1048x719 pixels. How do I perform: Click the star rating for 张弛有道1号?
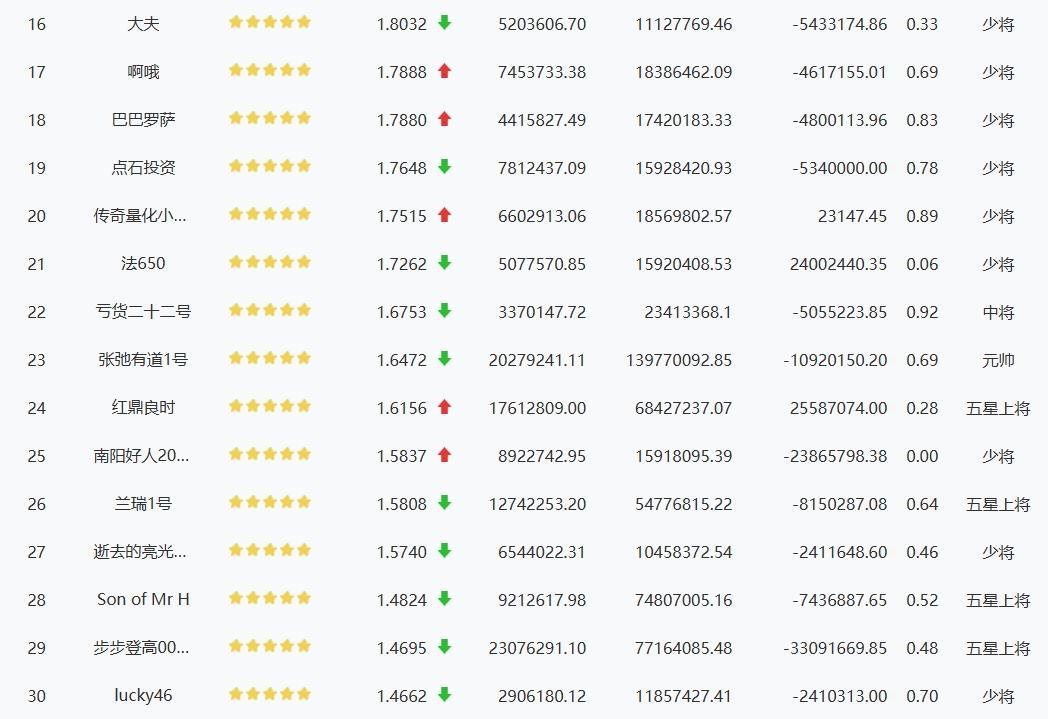[x=270, y=358]
